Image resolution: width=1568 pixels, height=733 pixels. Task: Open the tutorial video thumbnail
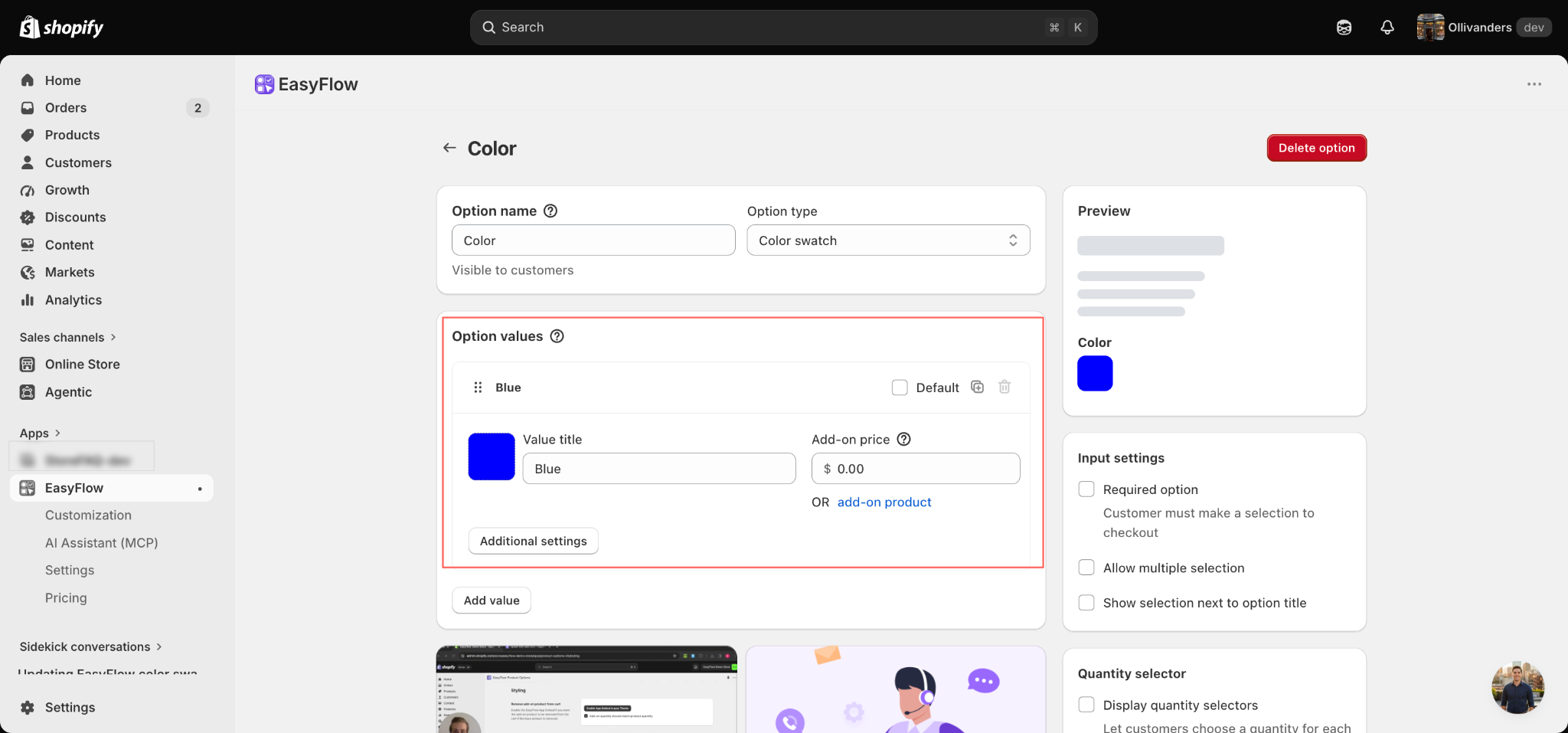click(586, 689)
